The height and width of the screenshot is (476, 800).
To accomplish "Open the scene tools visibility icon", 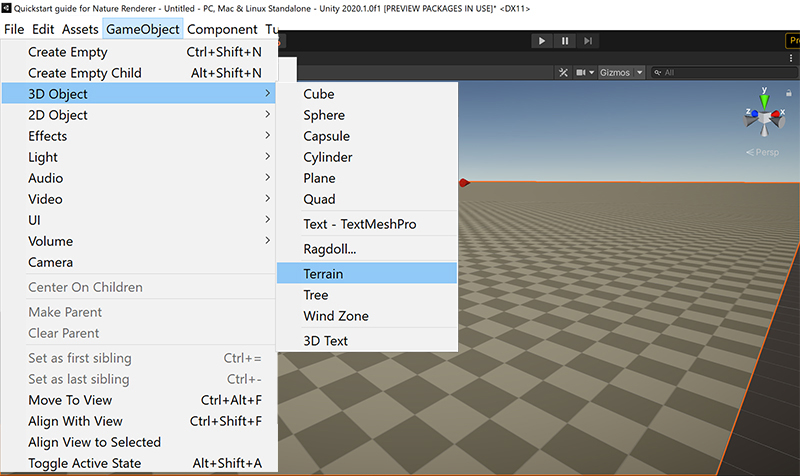I will tap(563, 73).
